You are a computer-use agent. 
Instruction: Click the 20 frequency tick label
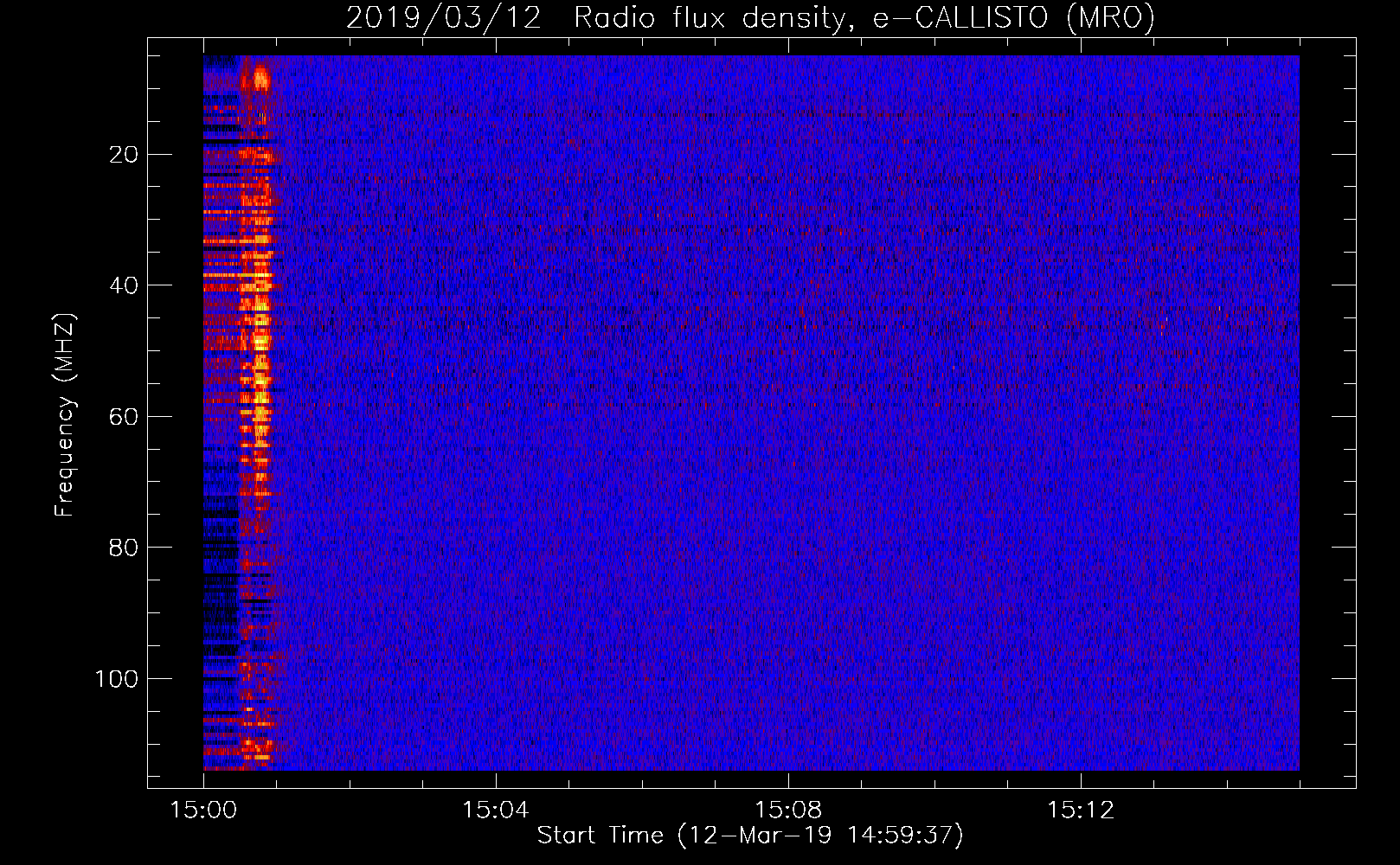click(x=124, y=155)
